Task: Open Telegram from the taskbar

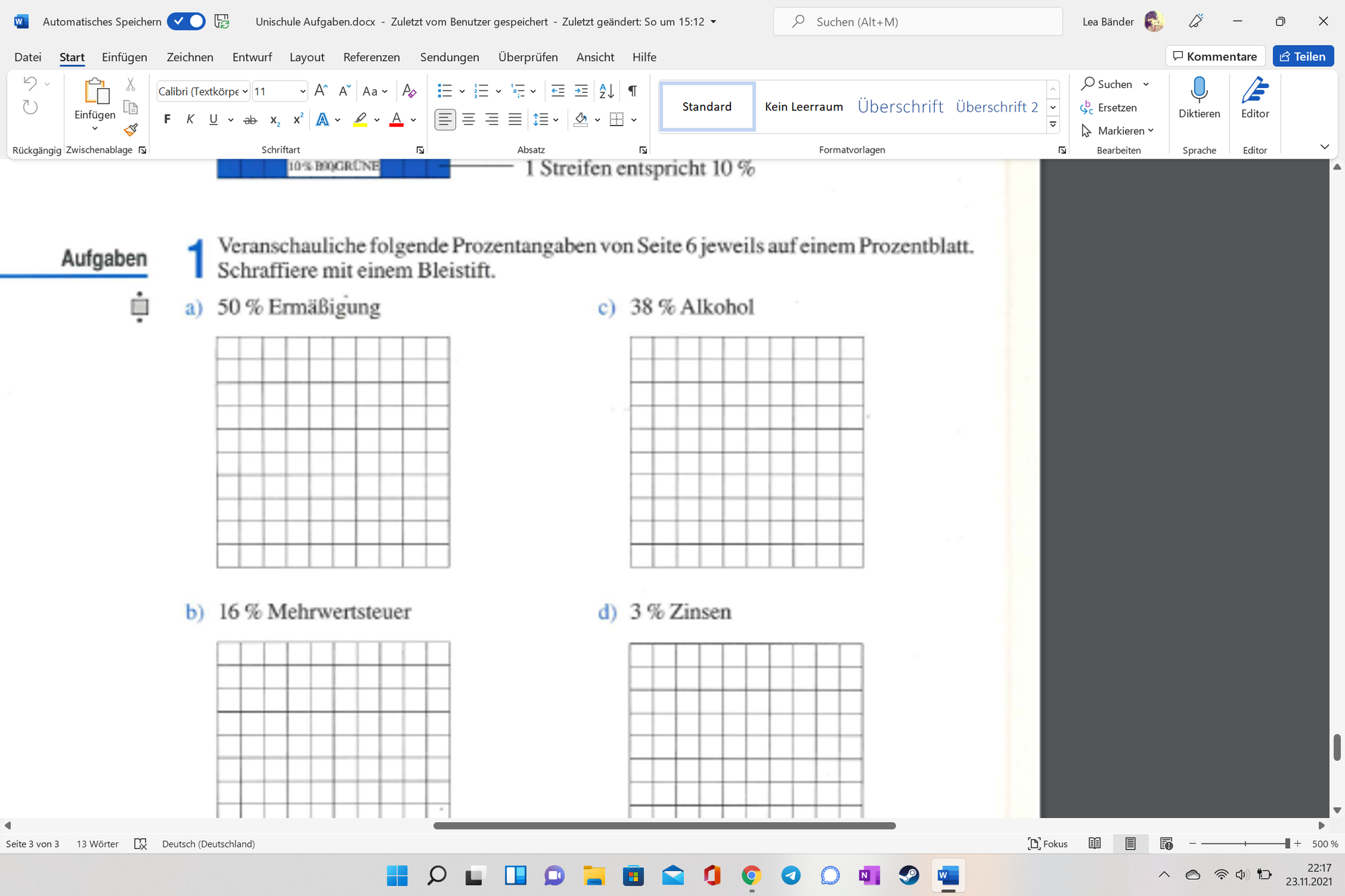Action: (x=791, y=875)
